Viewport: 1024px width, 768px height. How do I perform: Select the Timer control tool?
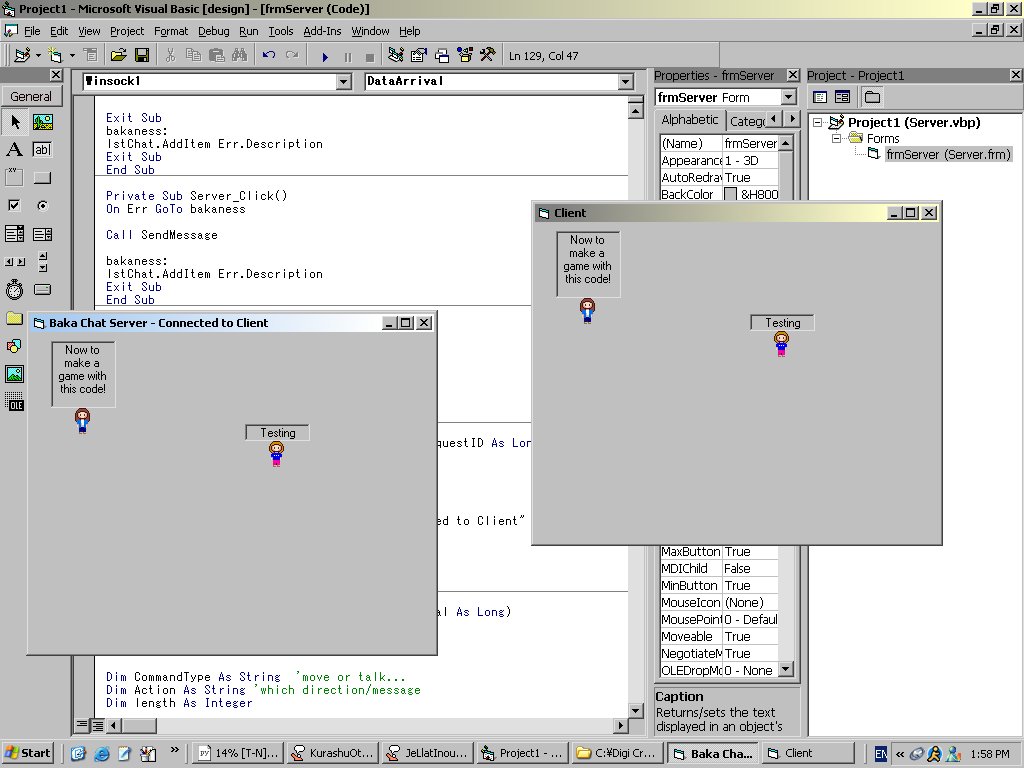tap(15, 290)
